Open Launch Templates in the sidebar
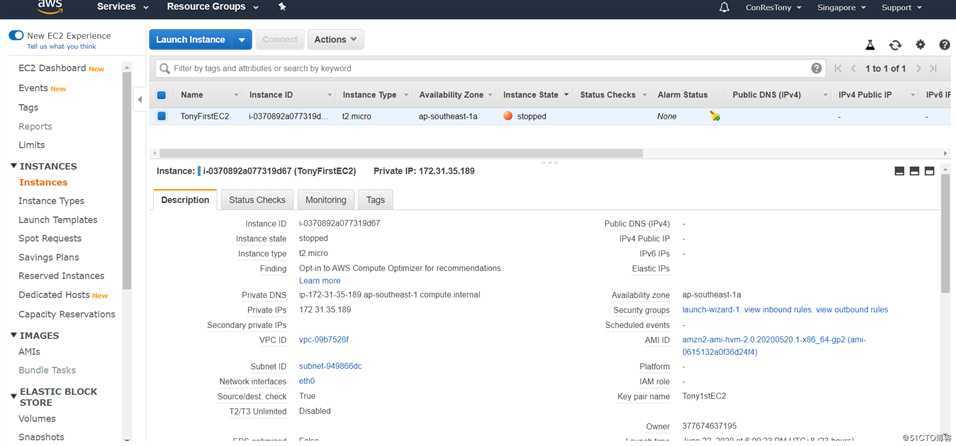The height and width of the screenshot is (446, 956). [x=58, y=220]
